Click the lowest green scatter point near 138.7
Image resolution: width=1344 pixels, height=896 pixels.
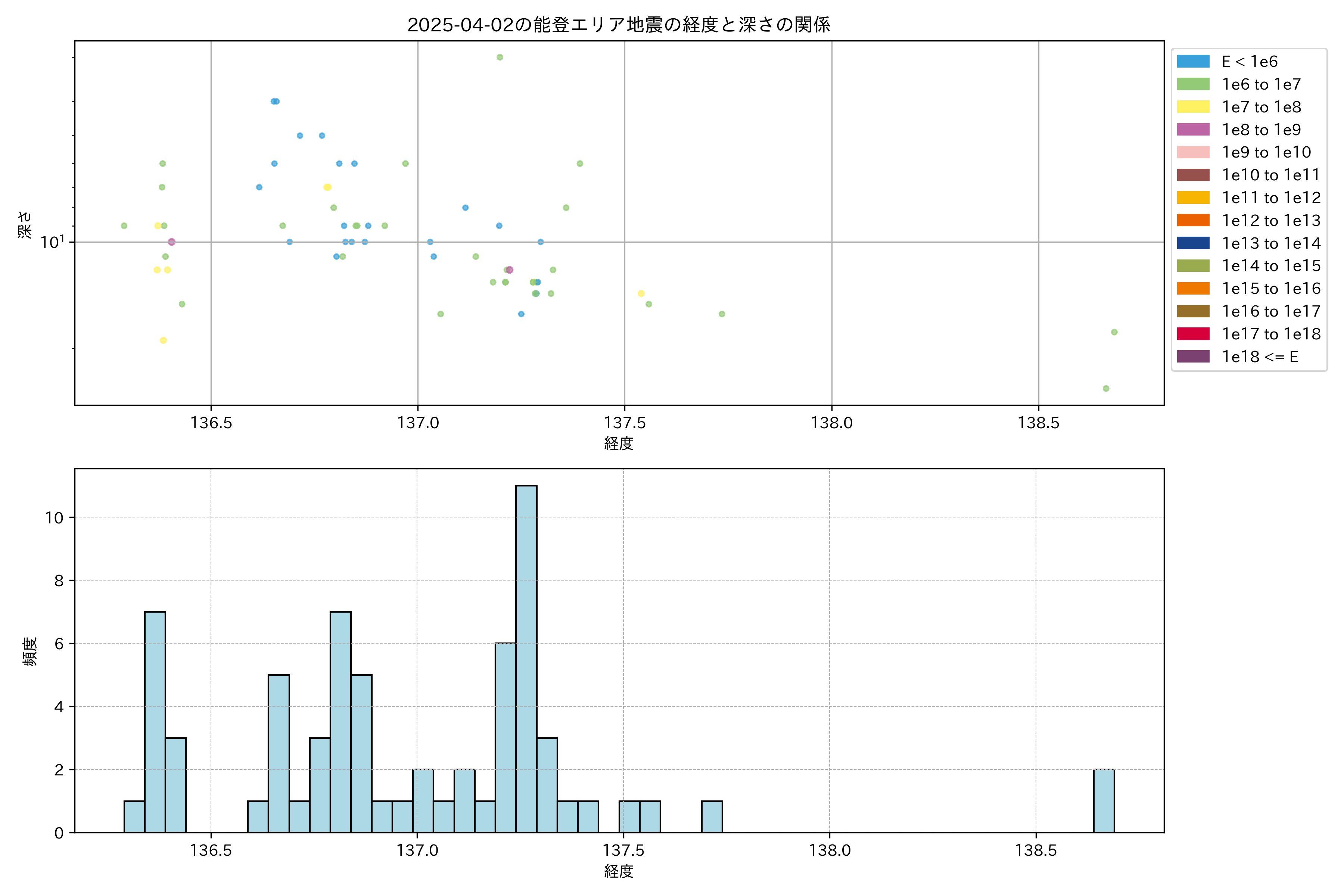(x=1106, y=389)
